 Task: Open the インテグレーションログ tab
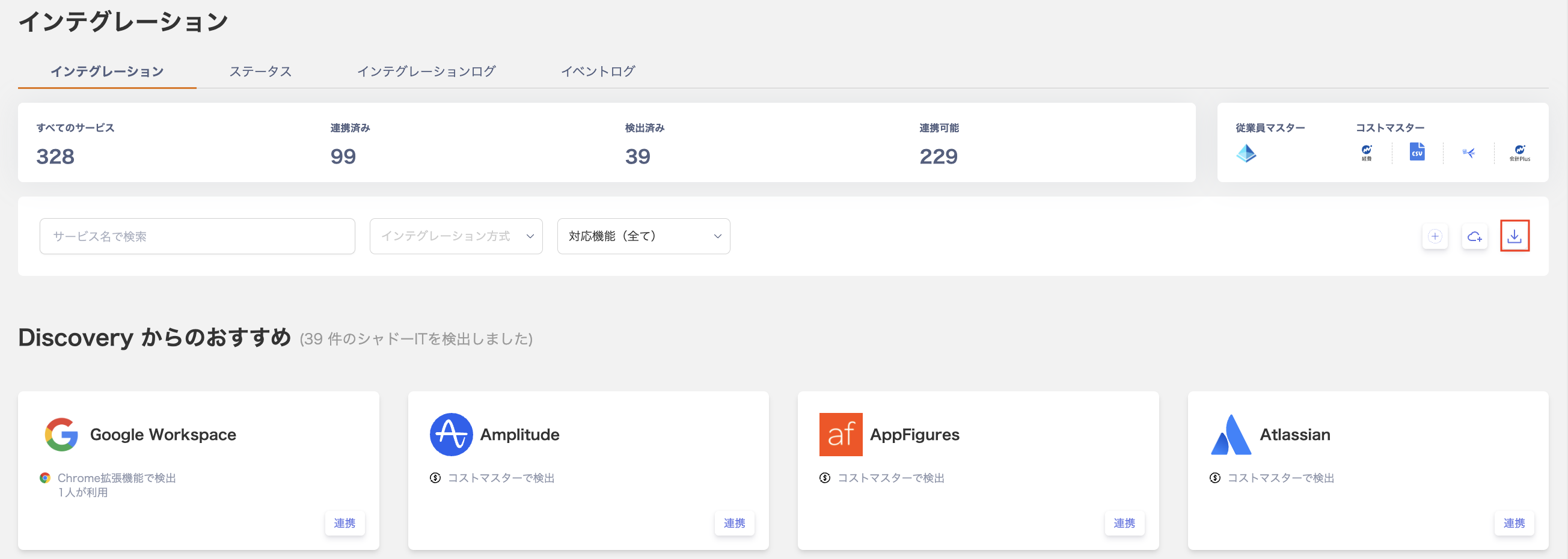tap(426, 71)
